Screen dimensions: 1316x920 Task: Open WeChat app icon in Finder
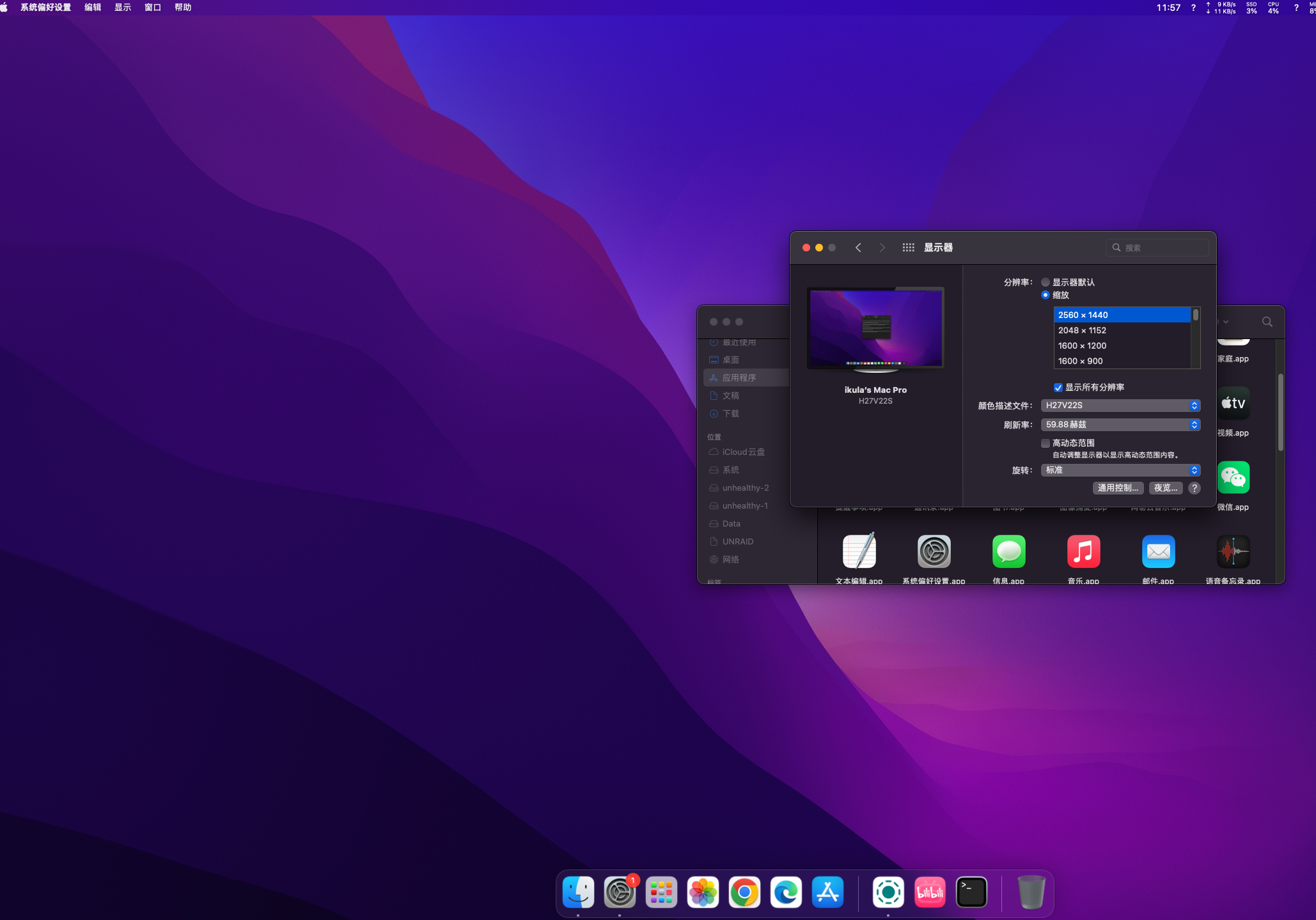click(x=1233, y=478)
